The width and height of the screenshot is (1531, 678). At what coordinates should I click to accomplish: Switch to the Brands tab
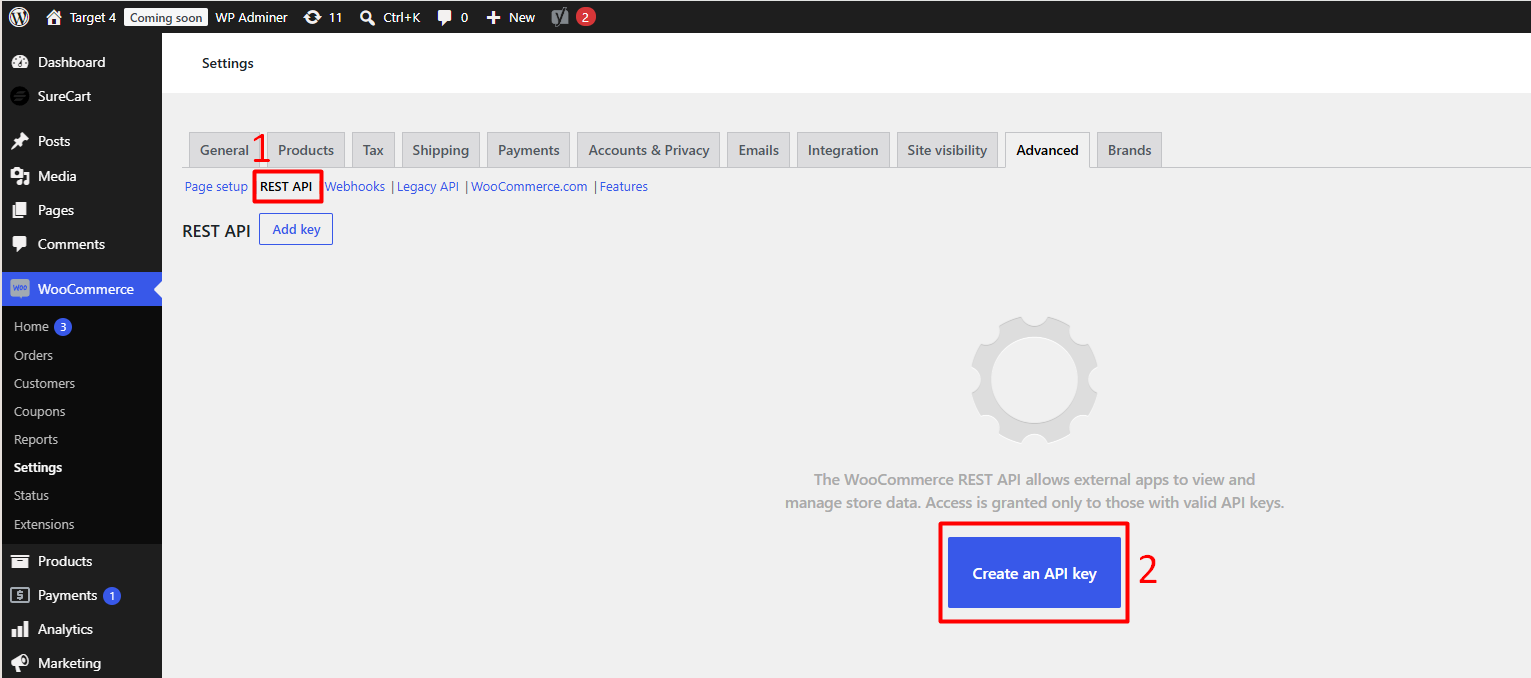point(1129,150)
